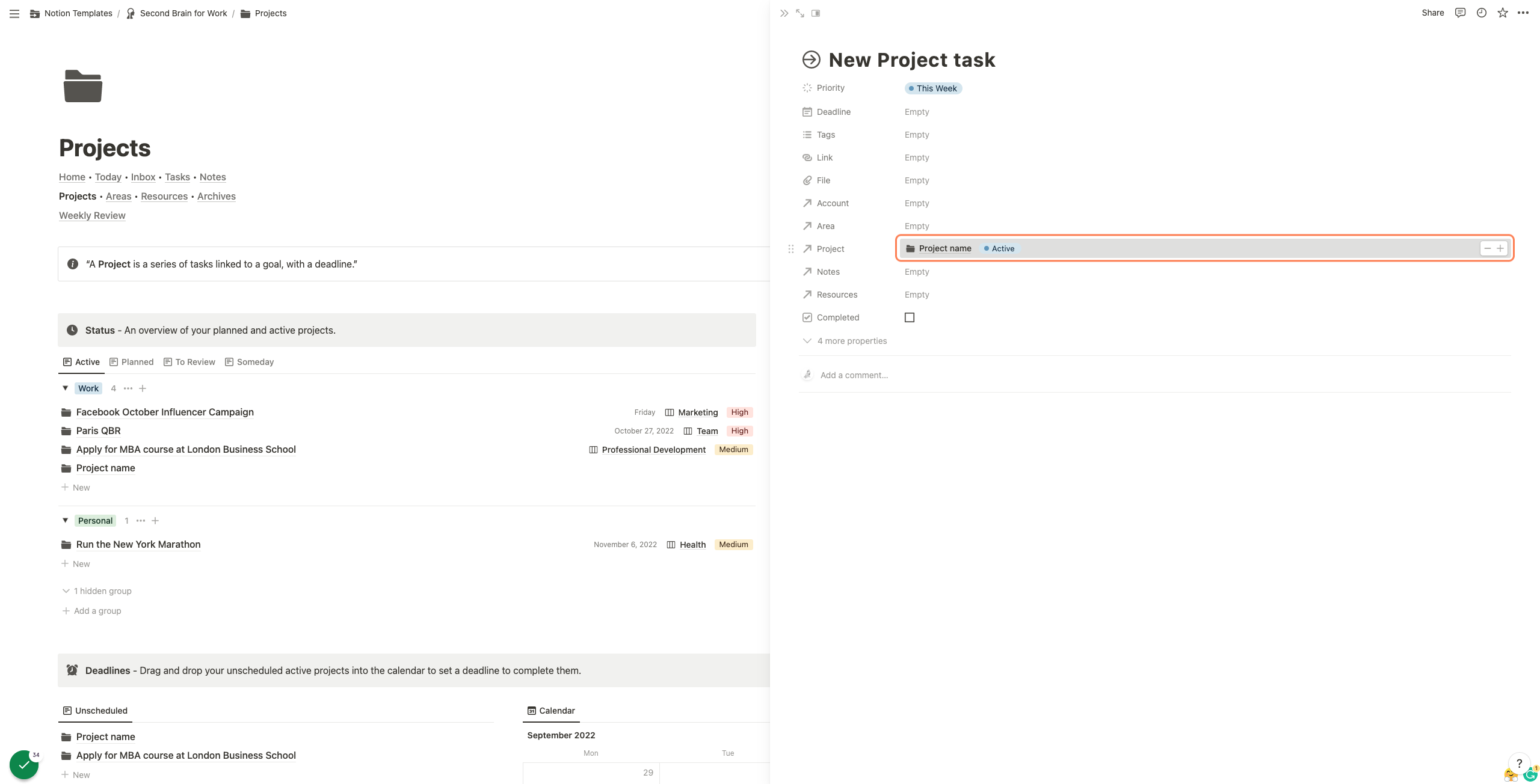The height and width of the screenshot is (784, 1540).
Task: Open the hamburger sidebar menu
Action: tap(14, 13)
